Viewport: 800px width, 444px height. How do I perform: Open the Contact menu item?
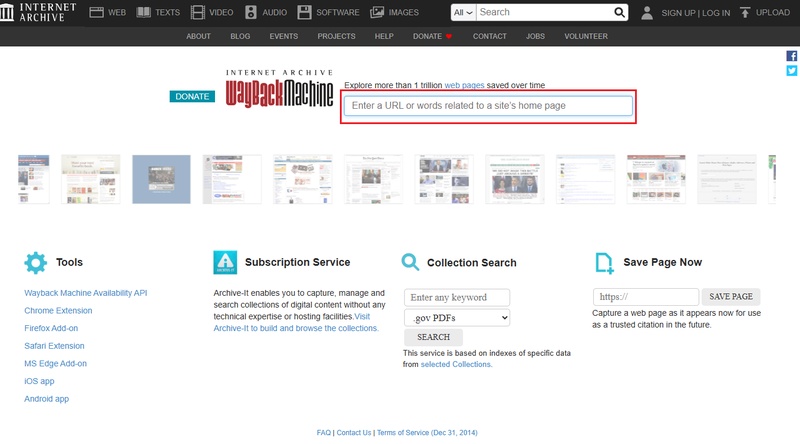490,36
